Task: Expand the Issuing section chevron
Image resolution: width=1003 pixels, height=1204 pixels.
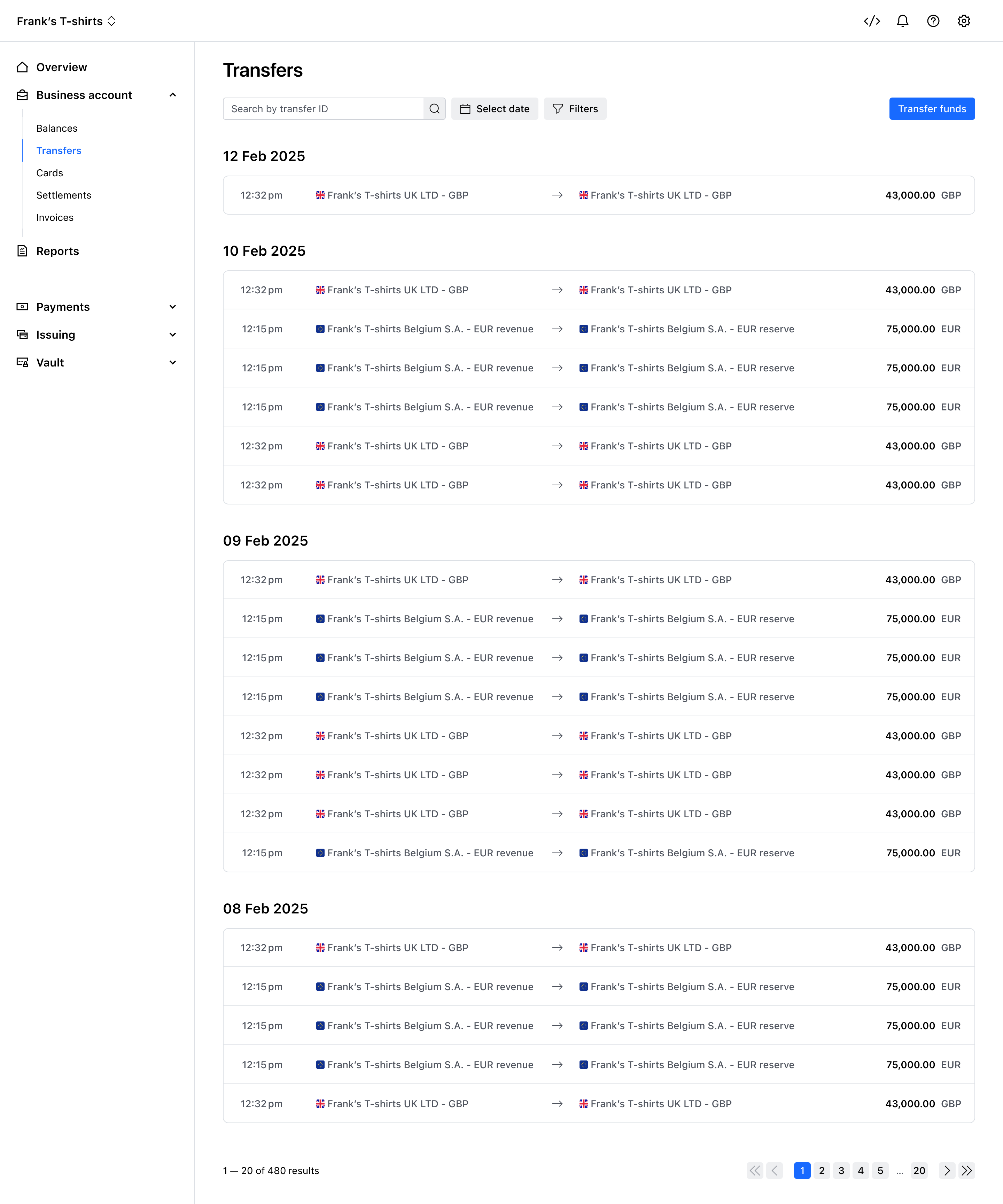Action: click(x=172, y=335)
